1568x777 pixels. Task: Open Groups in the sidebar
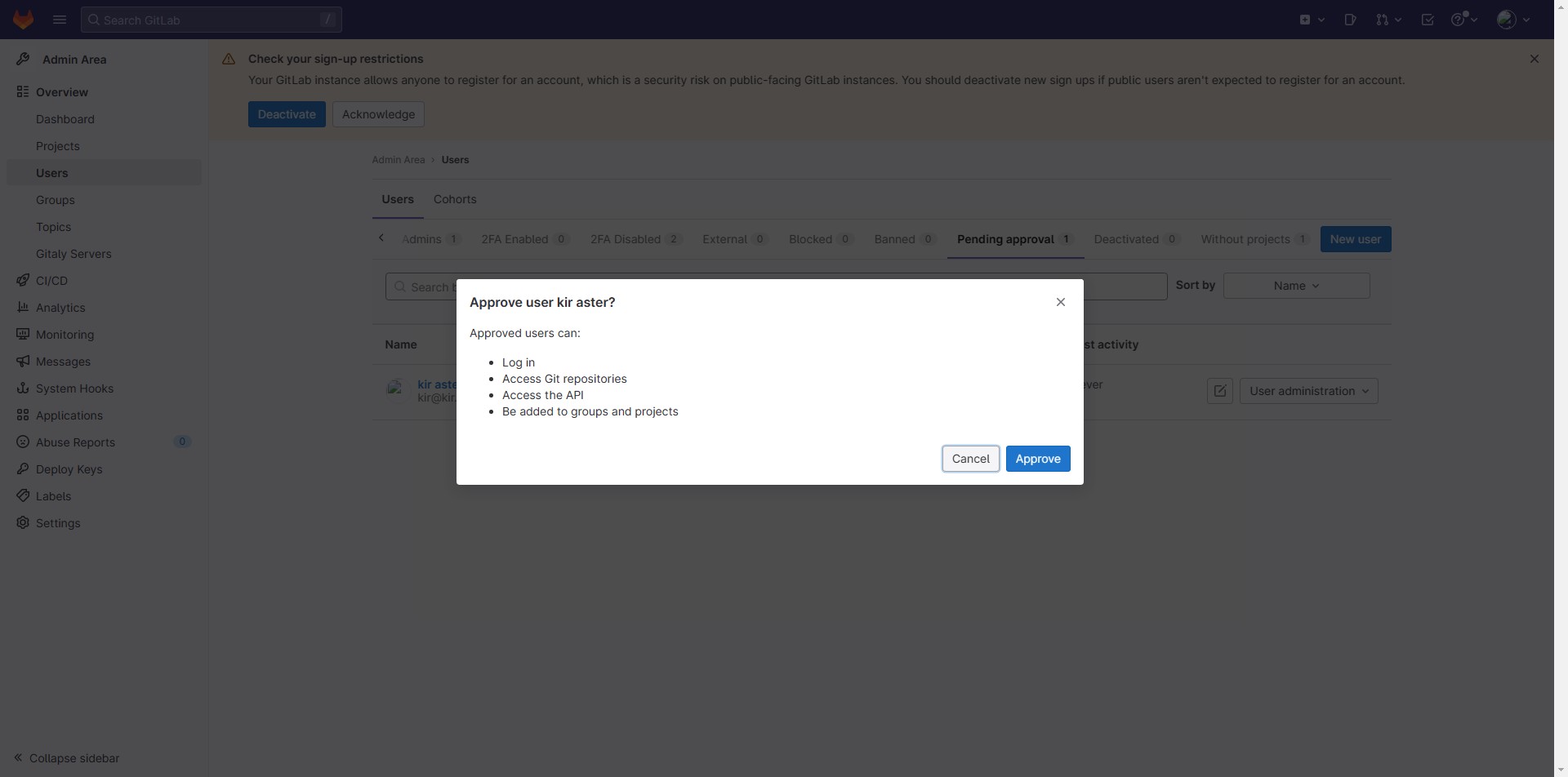point(104,200)
